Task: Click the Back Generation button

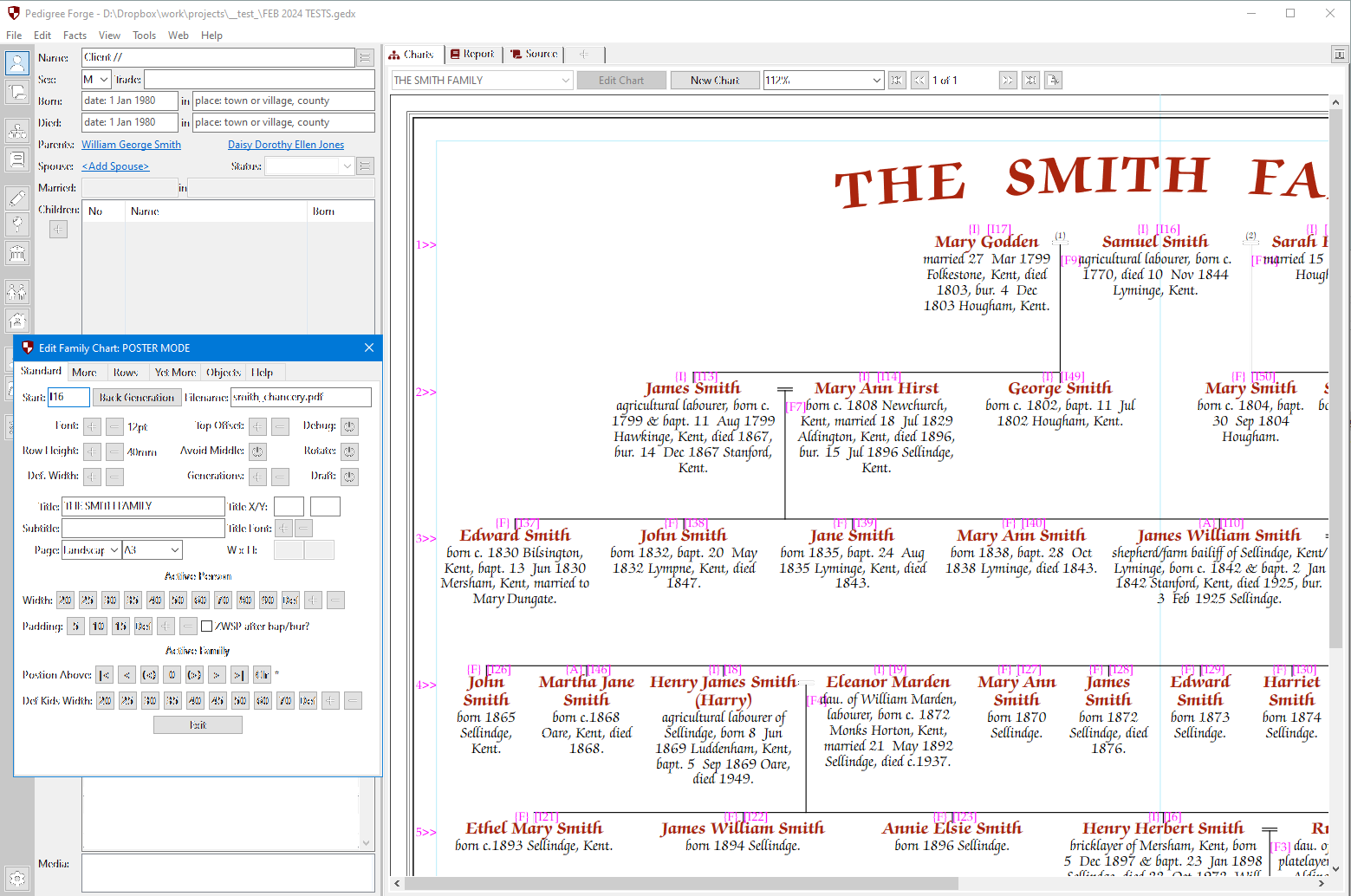Action: point(136,398)
